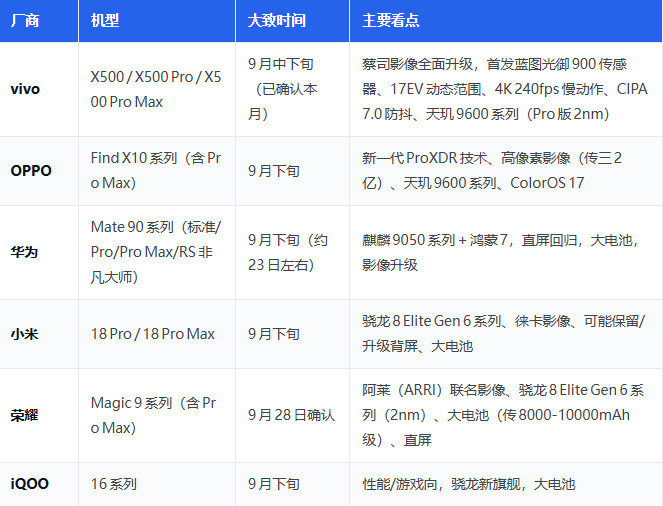Image resolution: width=663 pixels, height=506 pixels.
Task: Select the 荣耀 manufacturer cell
Action: point(39,416)
